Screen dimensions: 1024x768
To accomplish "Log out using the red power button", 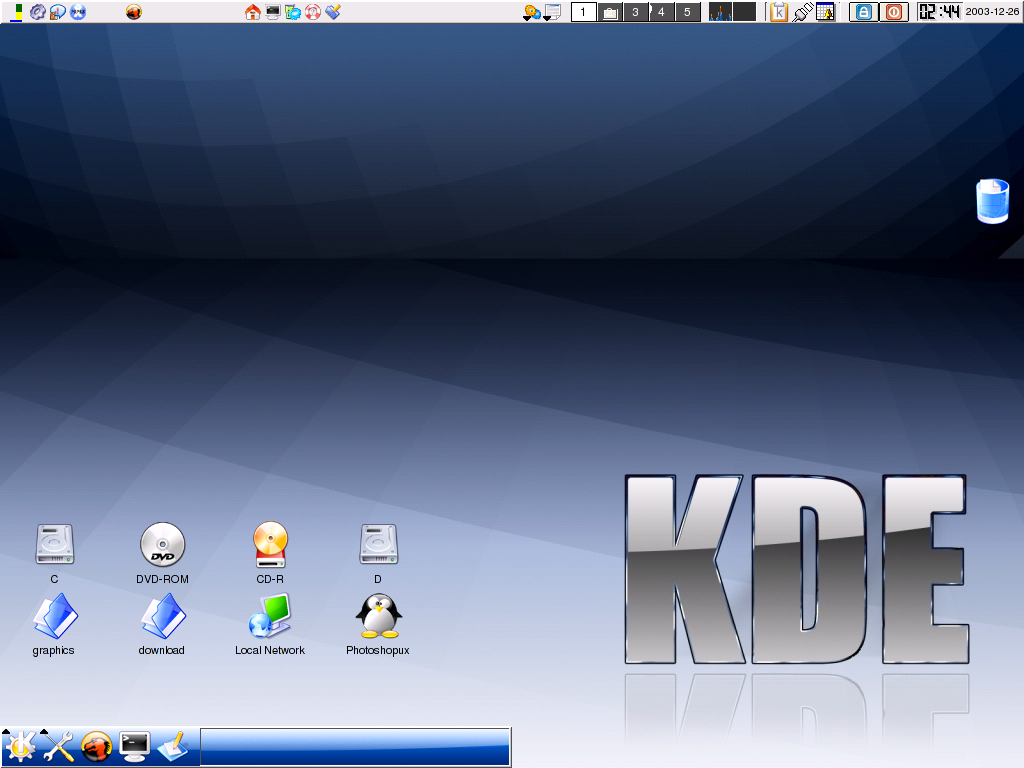I will tap(894, 12).
